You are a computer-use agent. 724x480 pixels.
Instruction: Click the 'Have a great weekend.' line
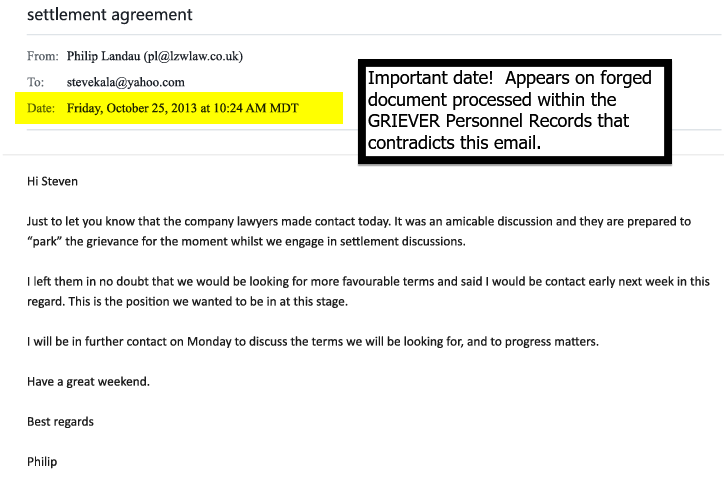click(88, 382)
